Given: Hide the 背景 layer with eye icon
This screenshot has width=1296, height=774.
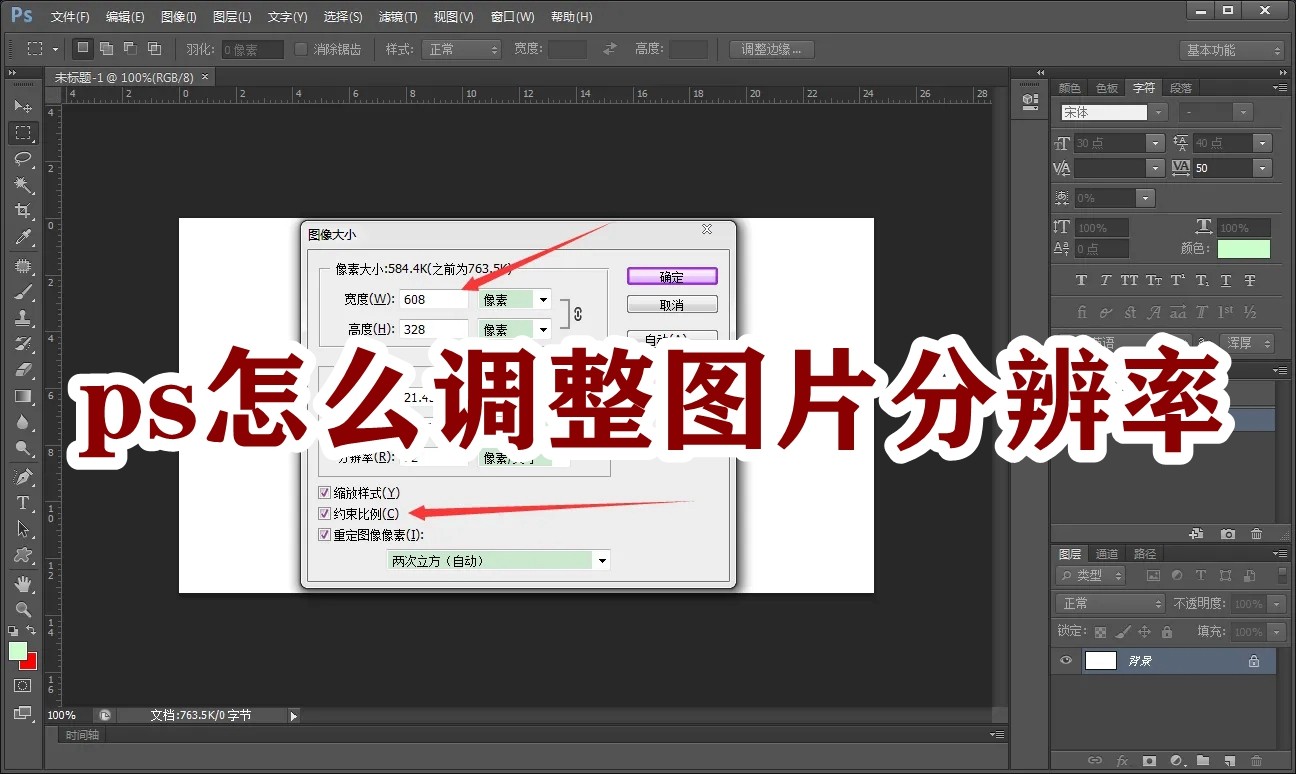Looking at the screenshot, I should coord(1066,661).
